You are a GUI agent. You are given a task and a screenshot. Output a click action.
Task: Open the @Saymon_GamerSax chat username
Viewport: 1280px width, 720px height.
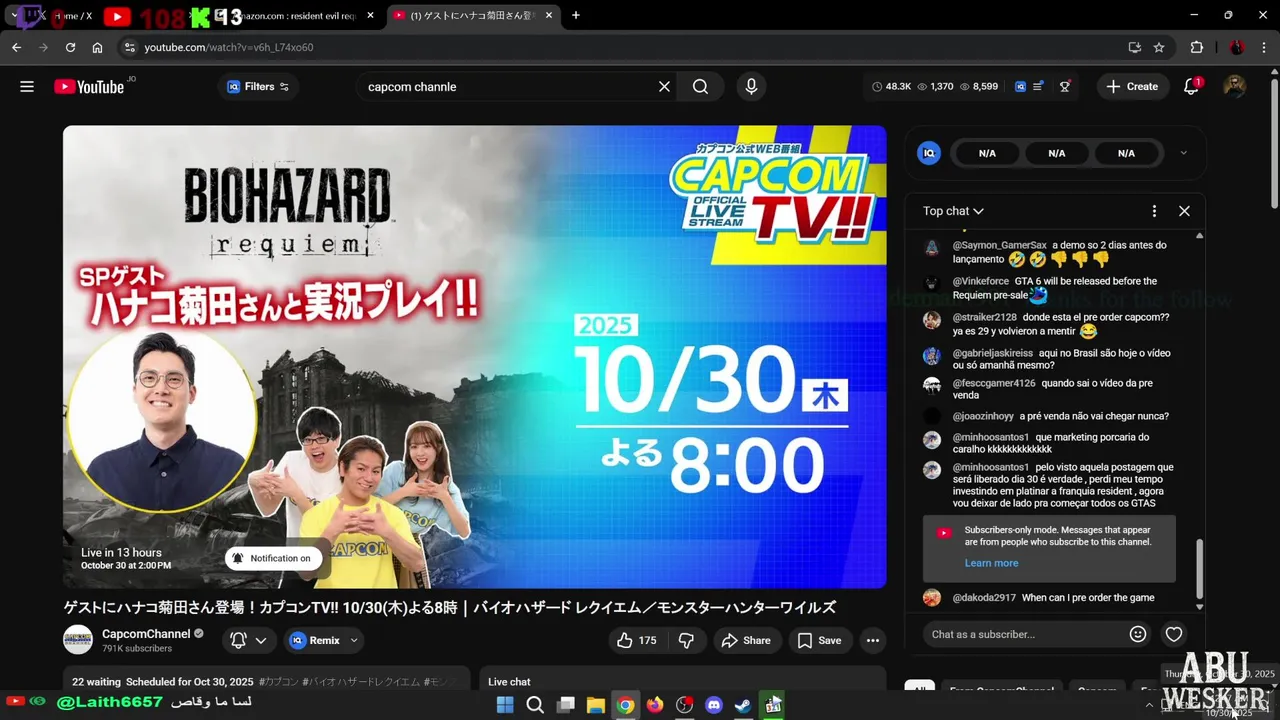999,245
